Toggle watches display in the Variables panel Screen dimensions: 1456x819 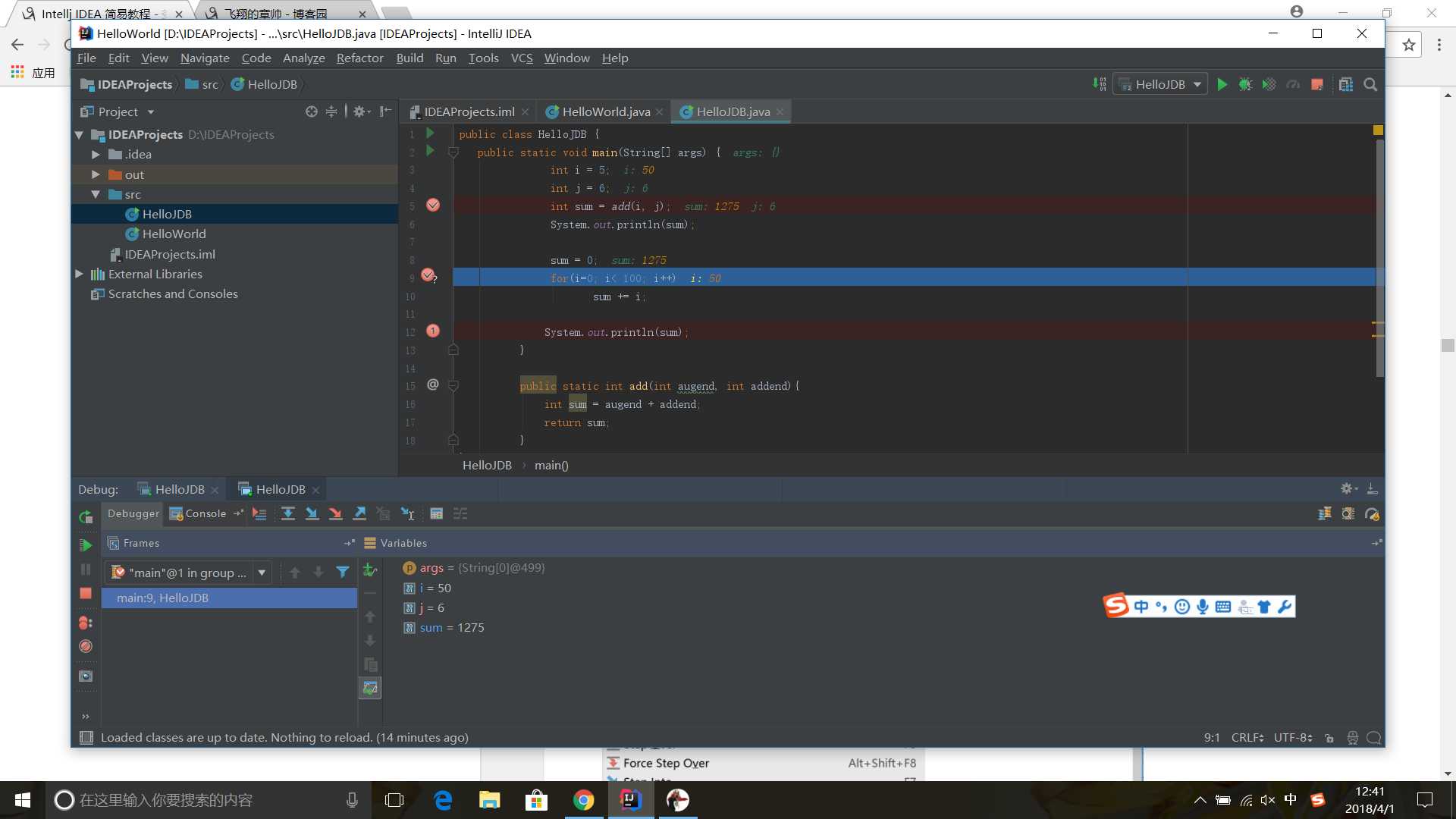[x=370, y=689]
